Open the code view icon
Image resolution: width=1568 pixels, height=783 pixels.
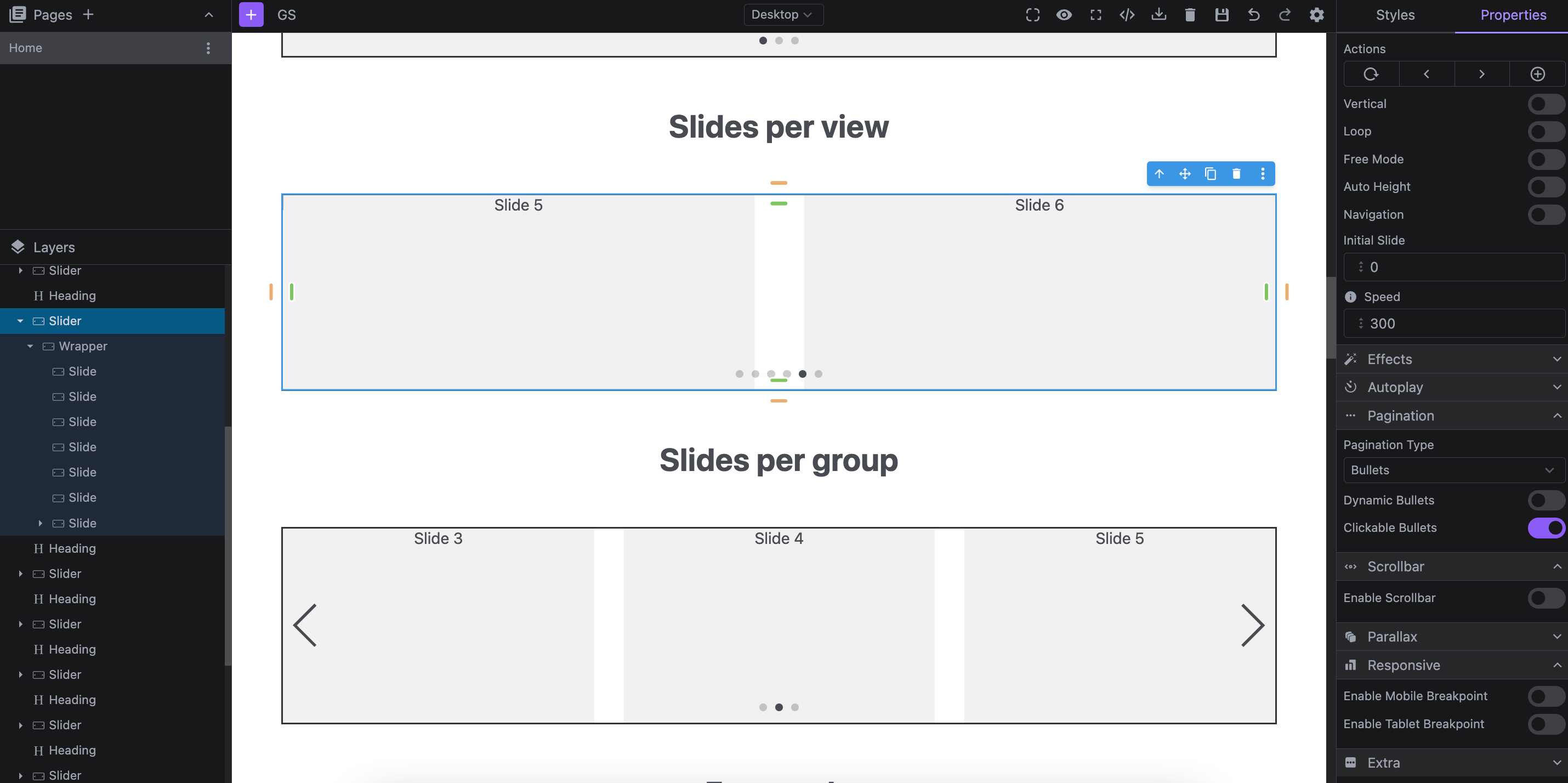coord(1127,15)
